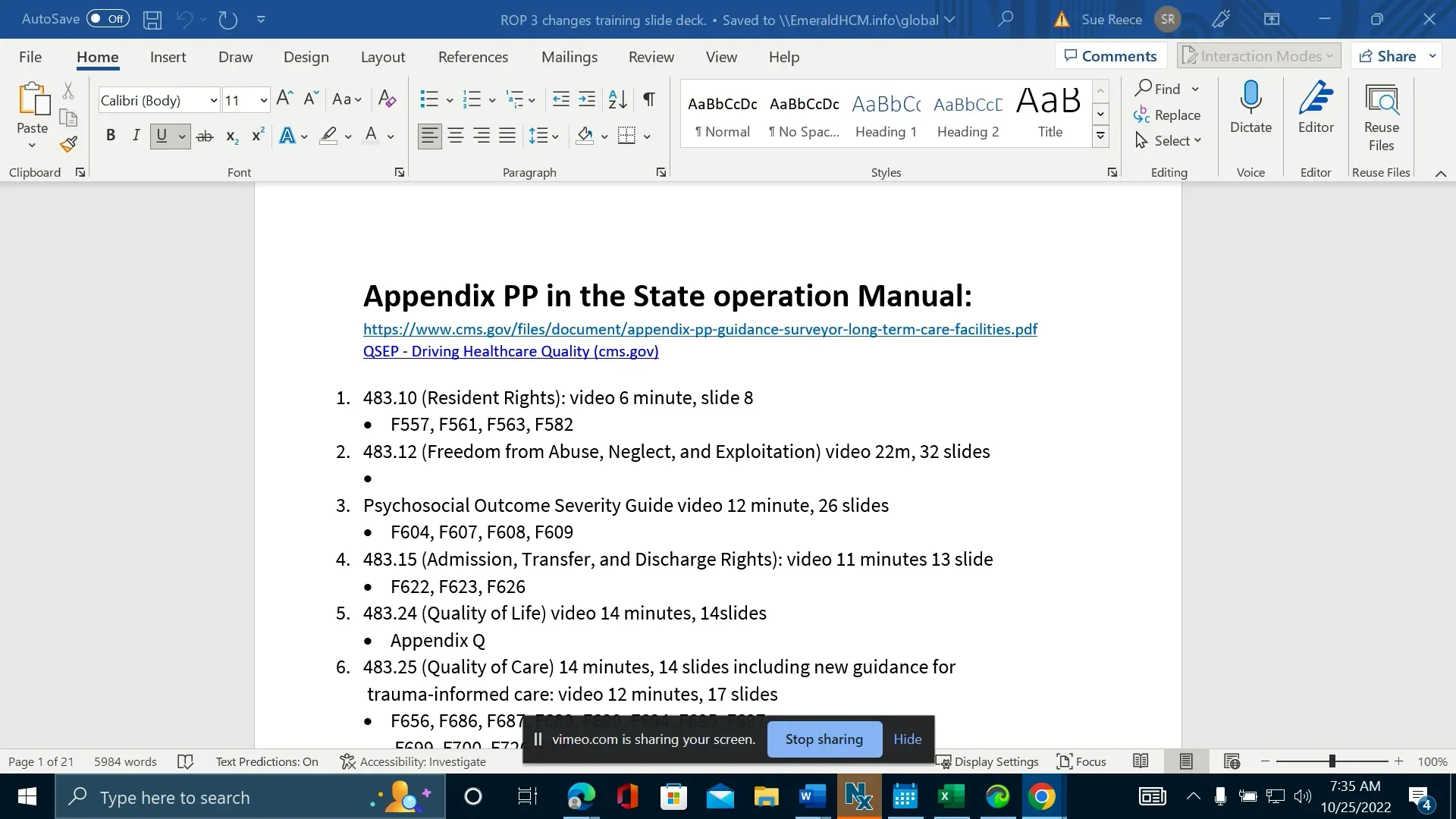This screenshot has width=1456, height=819.
Task: Toggle the AutoSave switch
Action: coord(108,19)
